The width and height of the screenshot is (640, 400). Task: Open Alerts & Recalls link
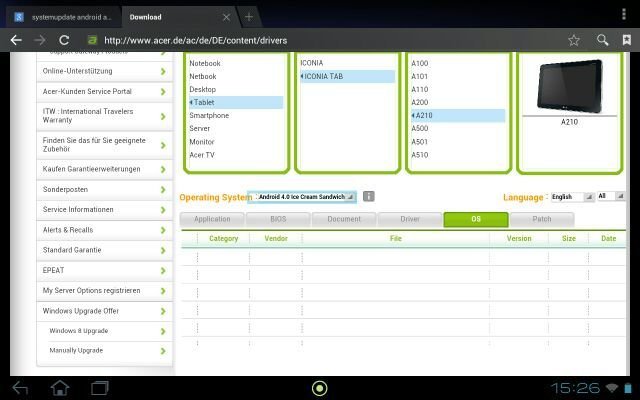105,230
